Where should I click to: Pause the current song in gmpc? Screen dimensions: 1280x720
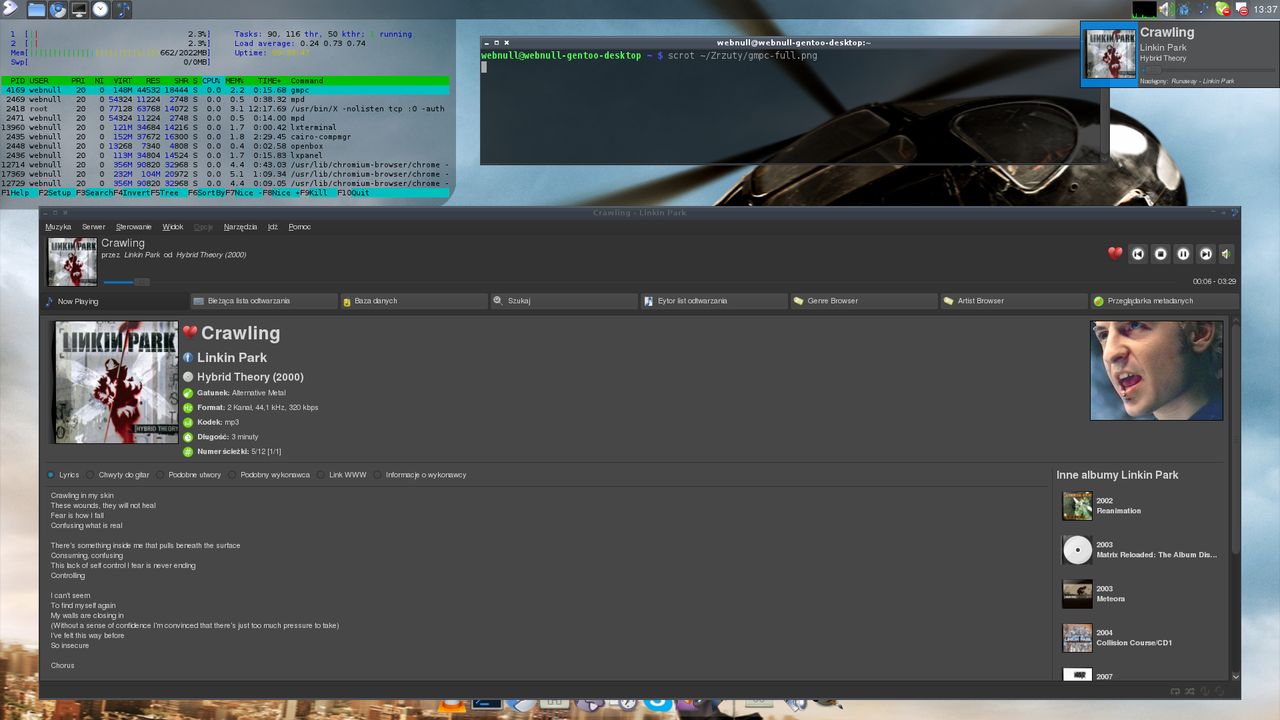click(1183, 254)
